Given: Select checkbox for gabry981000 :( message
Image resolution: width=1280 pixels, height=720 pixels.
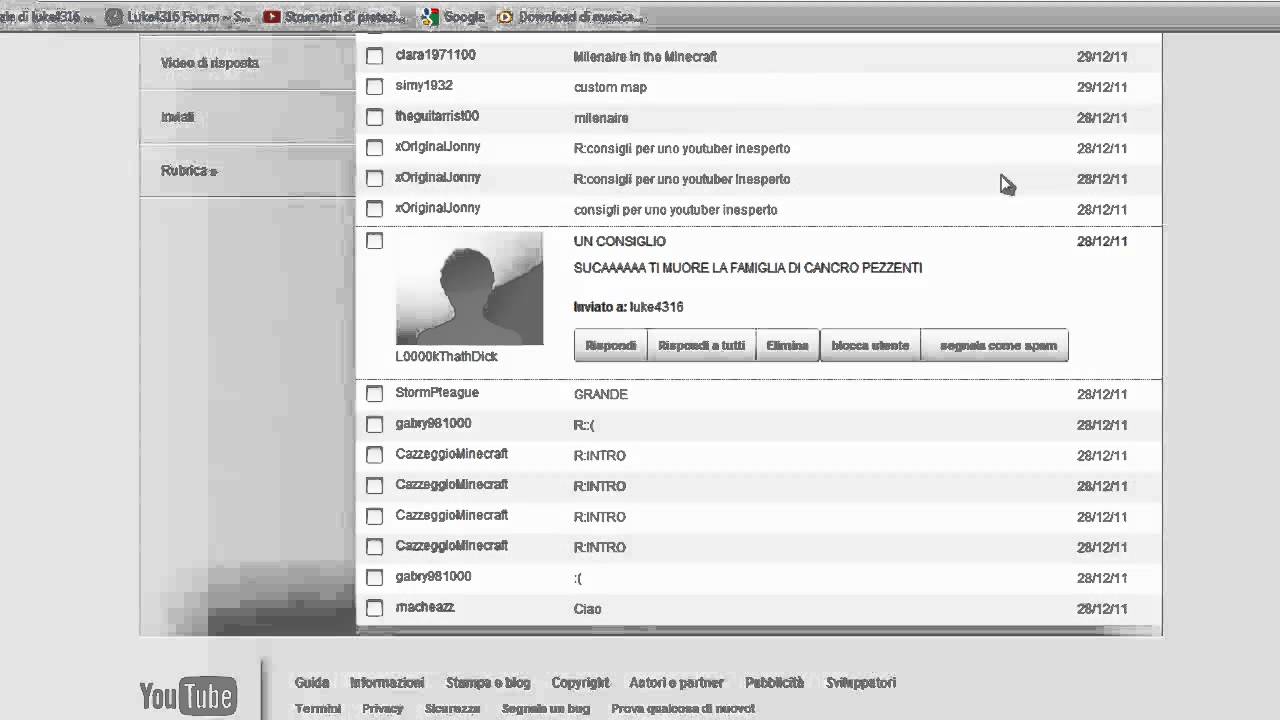Looking at the screenshot, I should click(x=374, y=577).
